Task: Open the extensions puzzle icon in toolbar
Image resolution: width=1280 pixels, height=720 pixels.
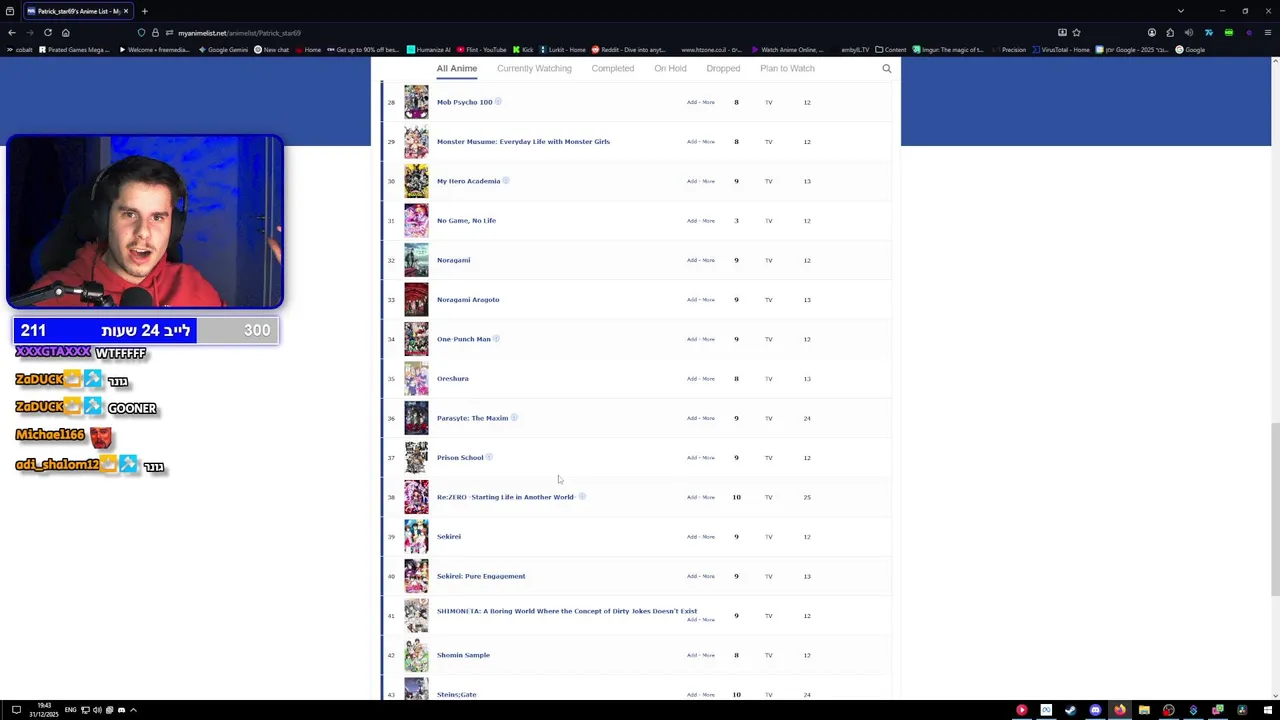Action: click(x=1170, y=33)
